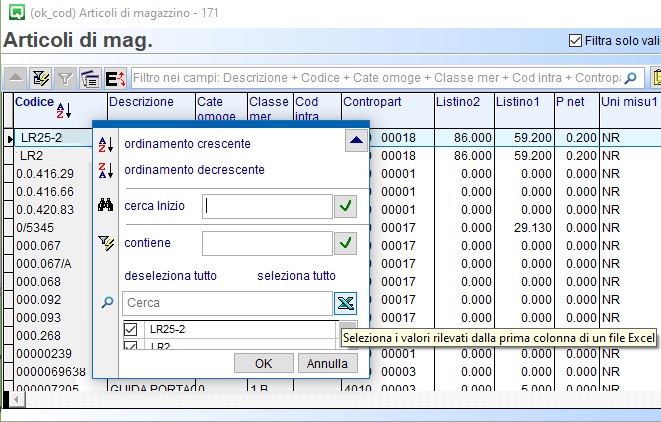This screenshot has width=661, height=422.
Task: Toggle the Filtra solo validi checkbox
Action: tap(574, 41)
